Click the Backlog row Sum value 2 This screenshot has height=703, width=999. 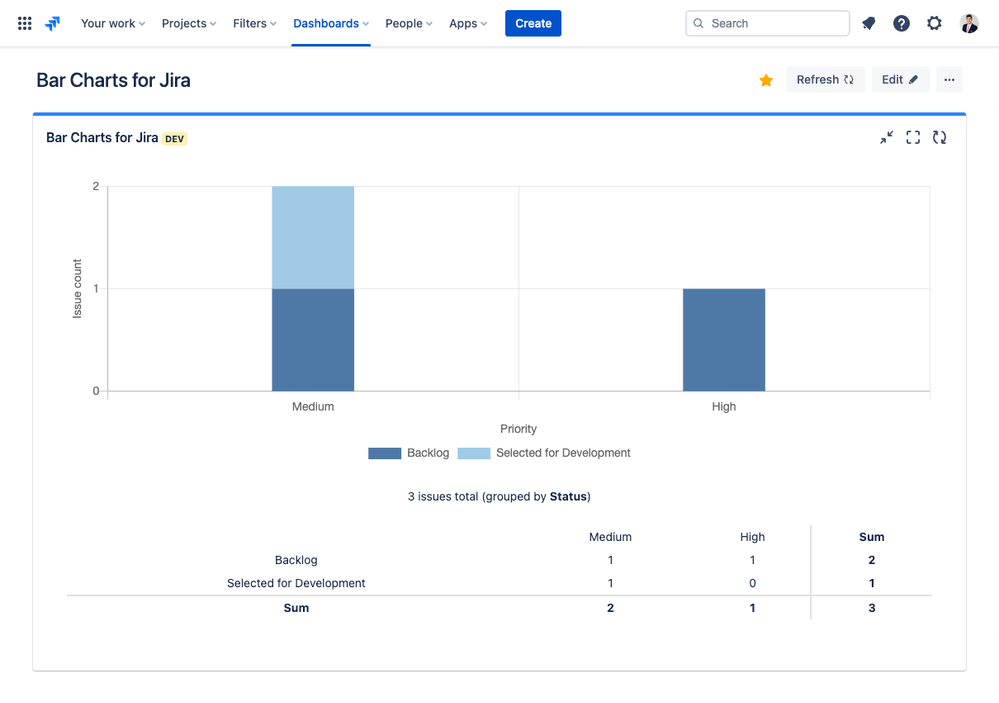[872, 560]
